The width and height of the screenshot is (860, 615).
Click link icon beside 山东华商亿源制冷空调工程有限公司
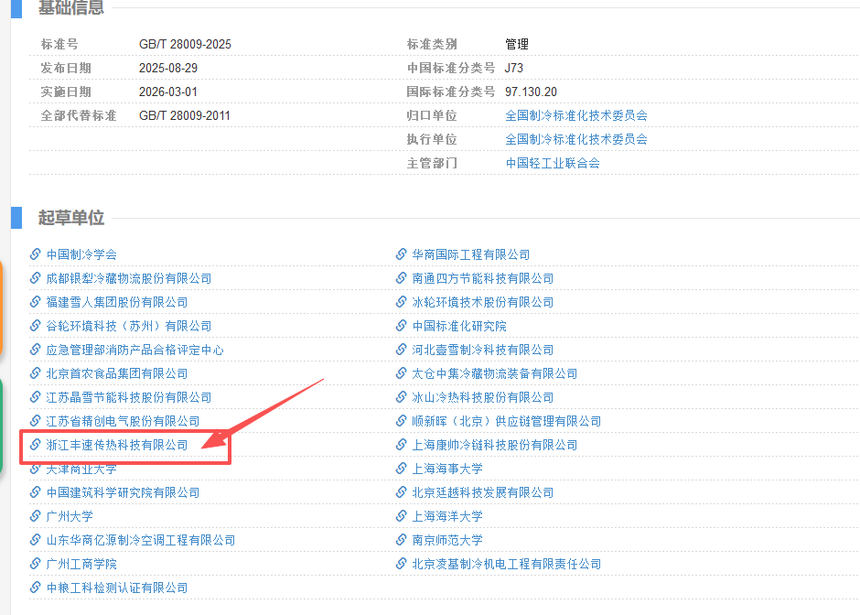pyautogui.click(x=36, y=540)
